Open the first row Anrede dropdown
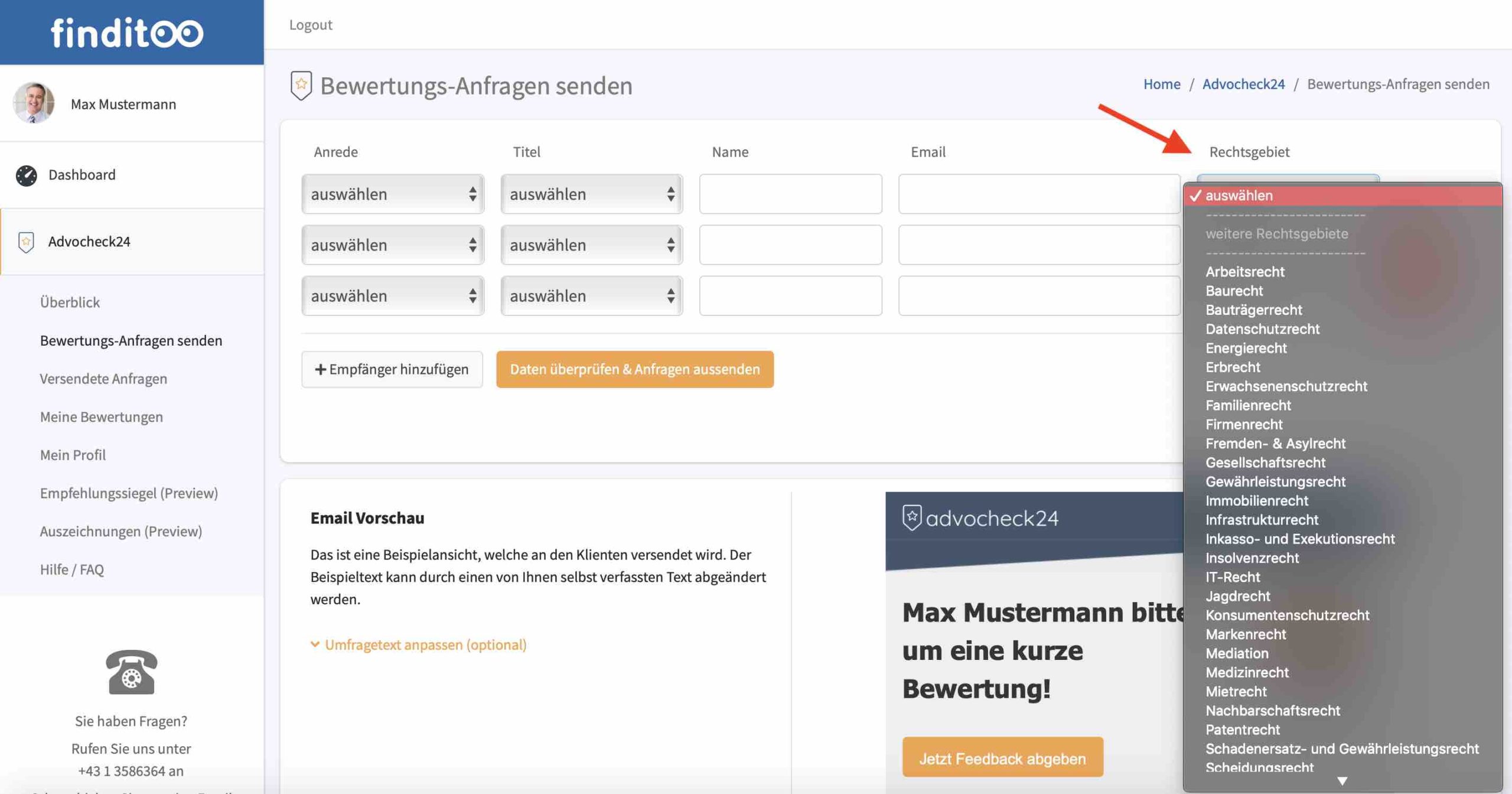This screenshot has width=1512, height=794. (x=393, y=194)
